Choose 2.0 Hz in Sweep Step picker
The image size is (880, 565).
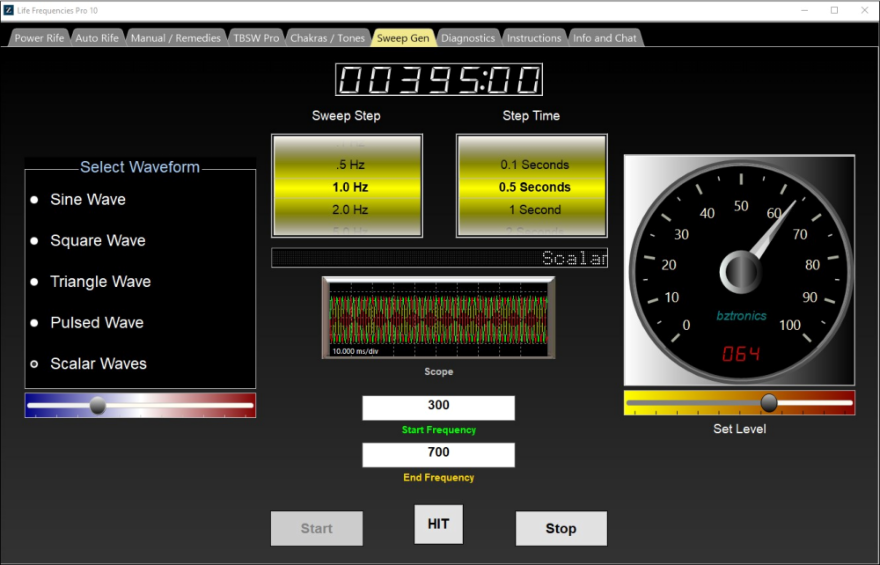347,210
